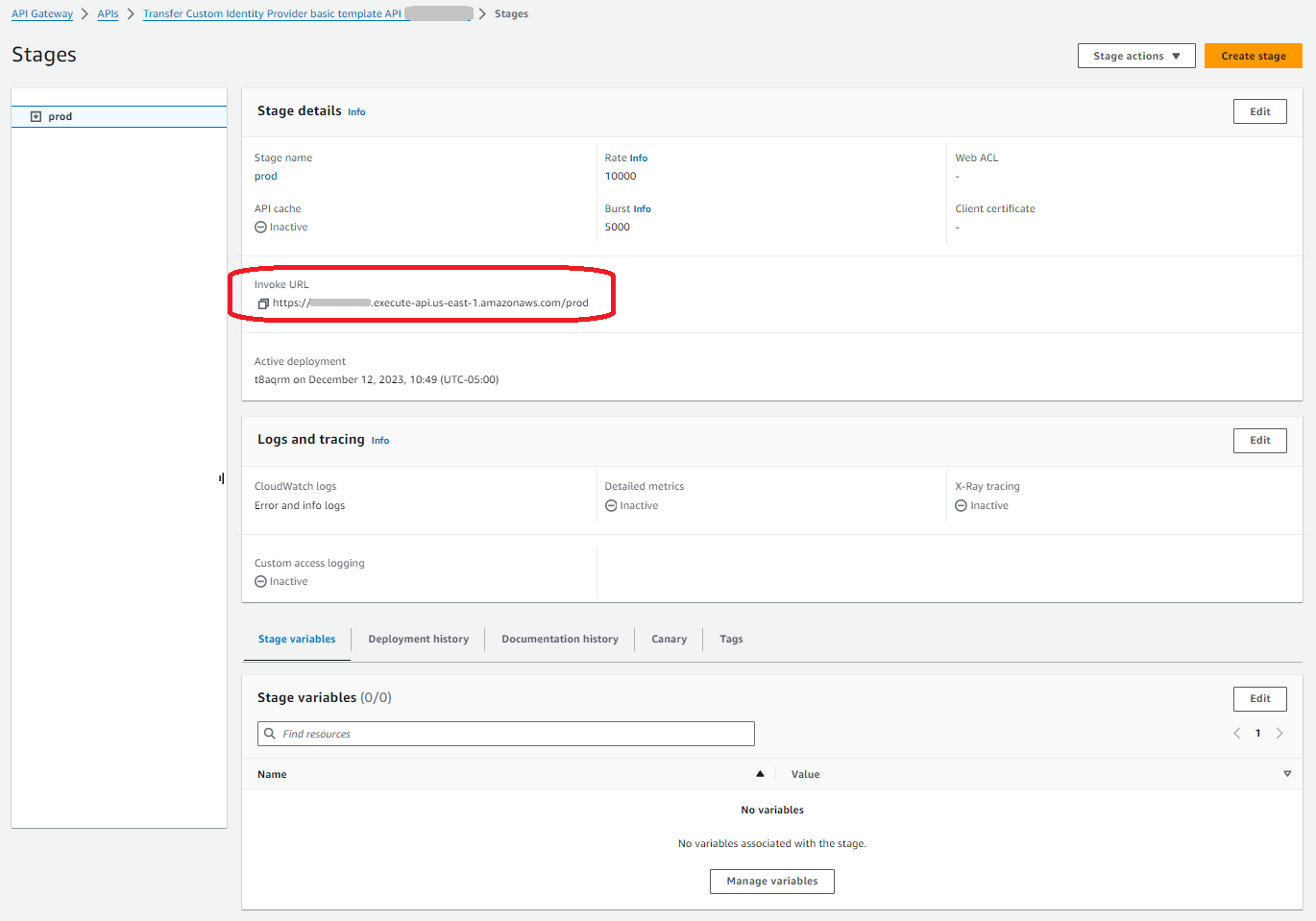The height and width of the screenshot is (921, 1316).
Task: Collapse the stages sidebar panel handle
Action: click(221, 477)
